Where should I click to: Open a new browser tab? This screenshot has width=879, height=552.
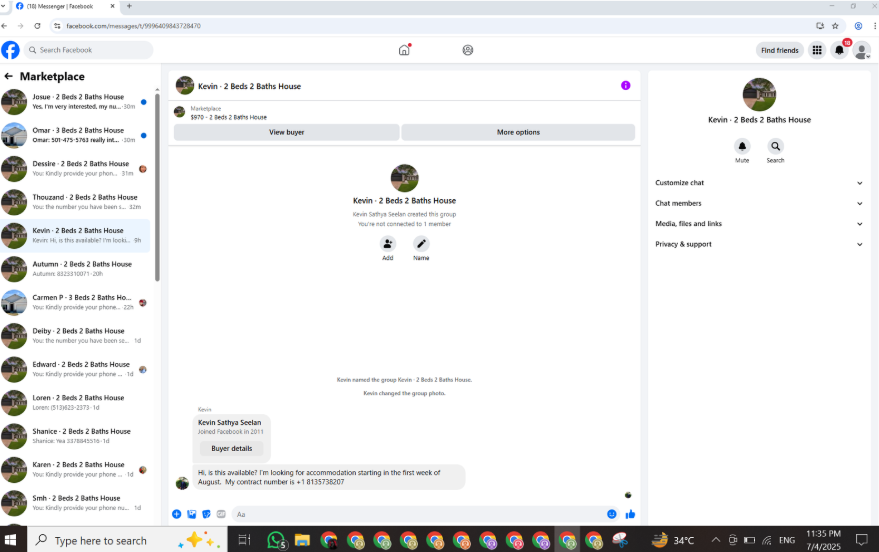coord(129,6)
